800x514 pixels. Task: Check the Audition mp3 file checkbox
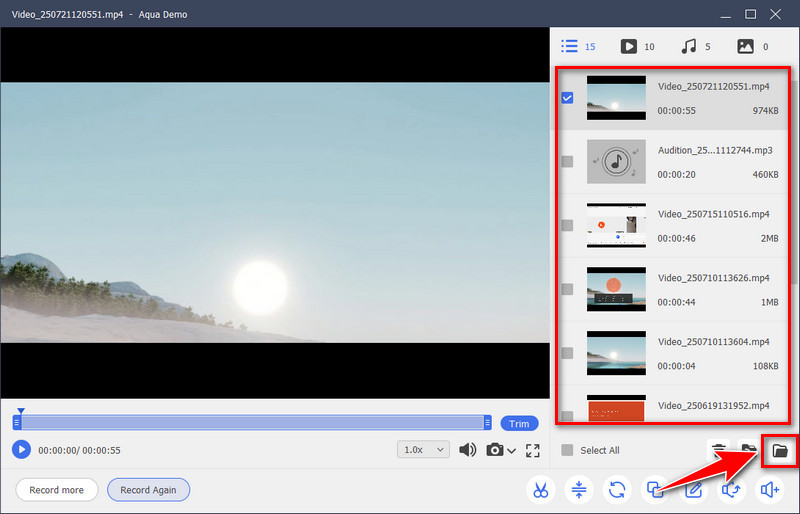tap(568, 161)
